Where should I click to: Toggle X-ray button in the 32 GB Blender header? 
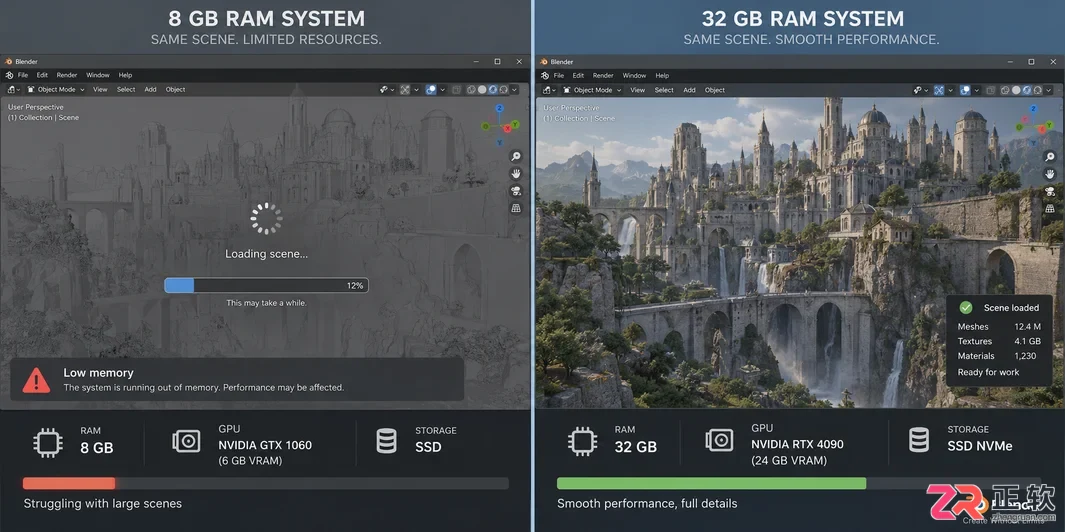(x=990, y=90)
